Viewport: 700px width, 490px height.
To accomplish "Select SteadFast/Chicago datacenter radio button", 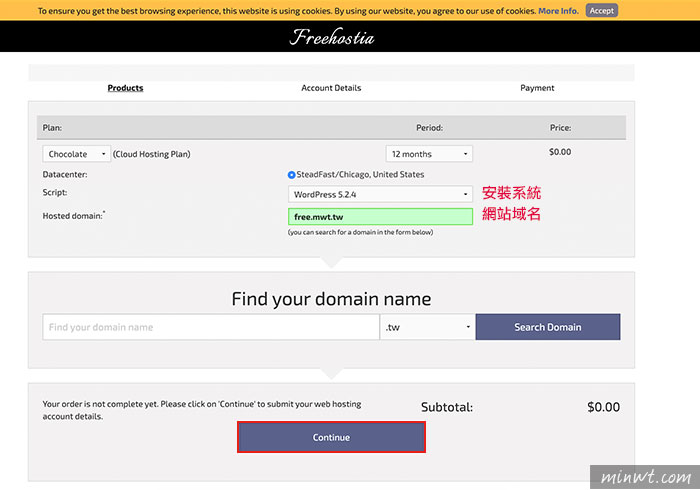I will [292, 175].
